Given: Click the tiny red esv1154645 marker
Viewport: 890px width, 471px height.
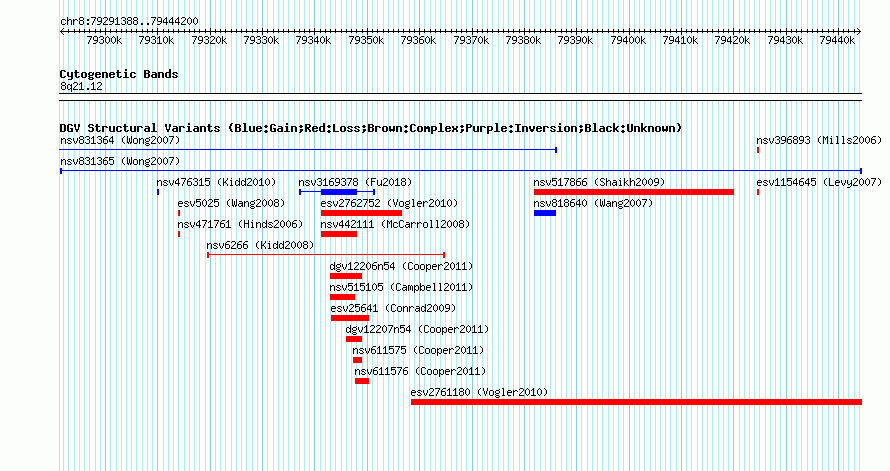Looking at the screenshot, I should [x=758, y=192].
